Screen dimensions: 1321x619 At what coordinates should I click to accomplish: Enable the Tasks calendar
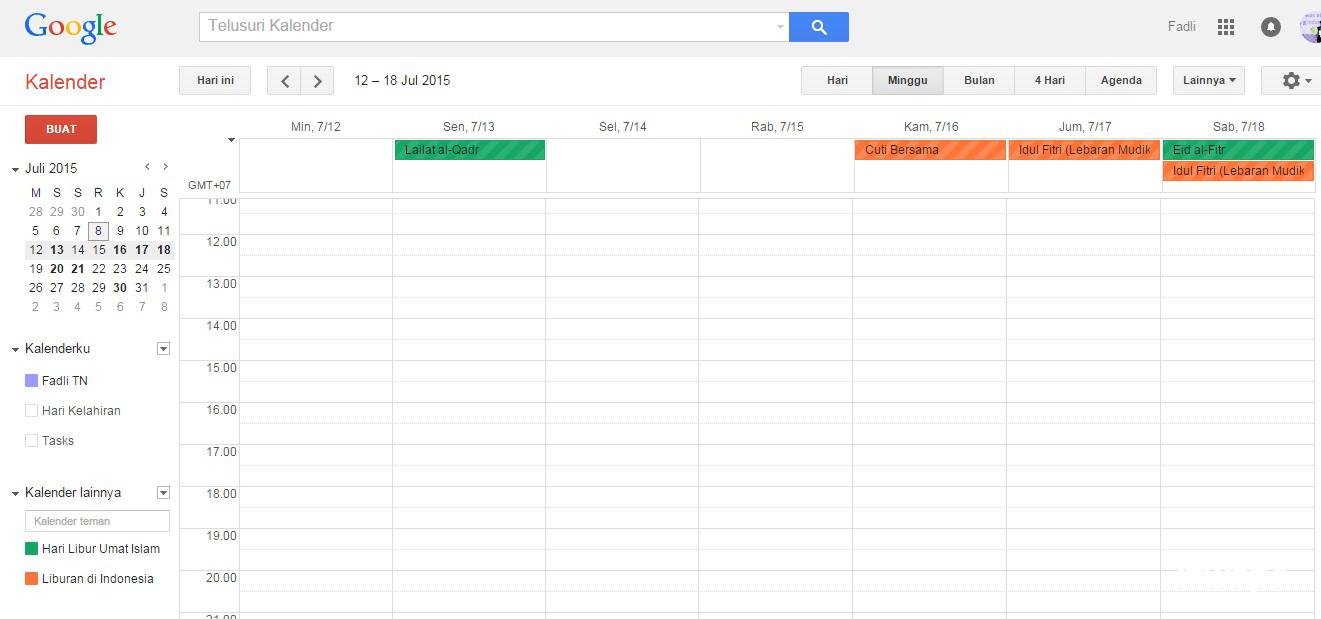pyautogui.click(x=31, y=441)
